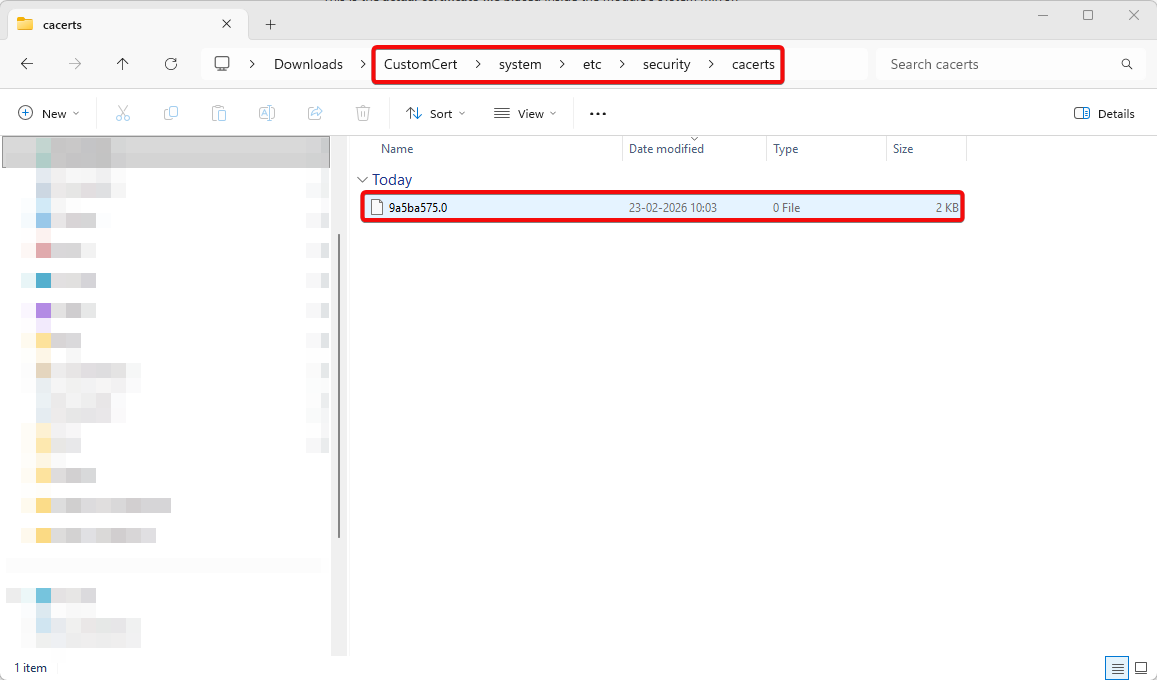This screenshot has width=1157, height=680.
Task: Navigate back to previous folder
Action: 27,64
